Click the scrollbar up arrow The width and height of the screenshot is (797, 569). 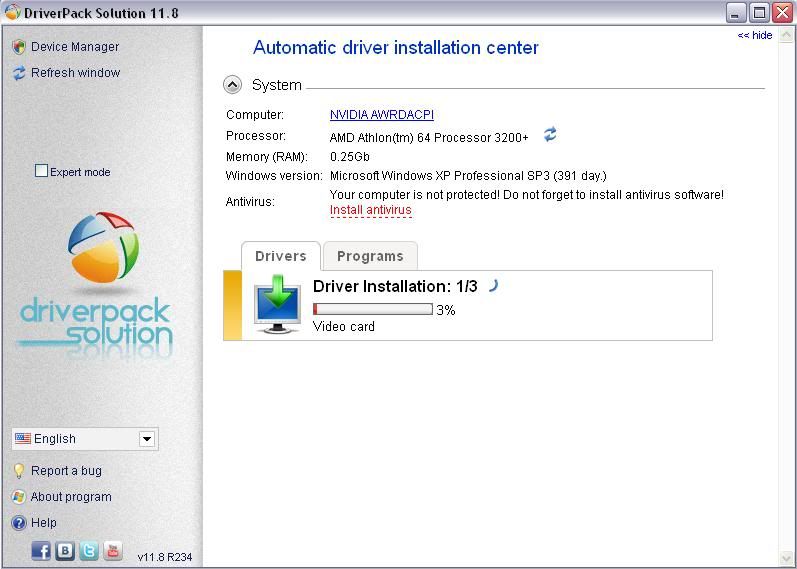787,35
